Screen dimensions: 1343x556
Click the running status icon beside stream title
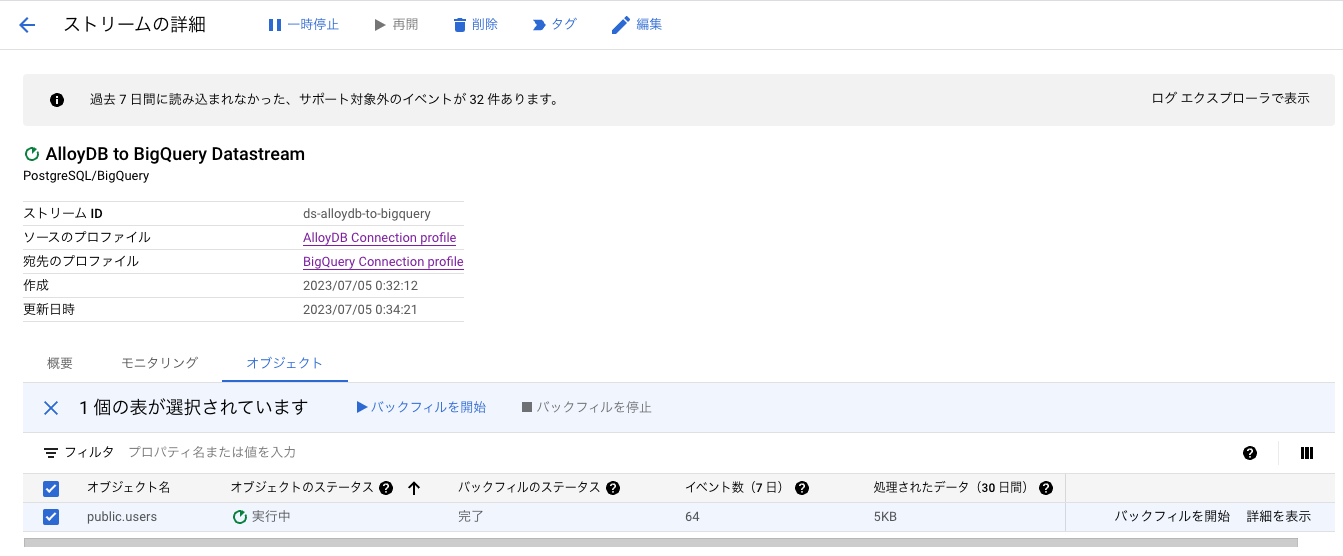pyautogui.click(x=32, y=154)
